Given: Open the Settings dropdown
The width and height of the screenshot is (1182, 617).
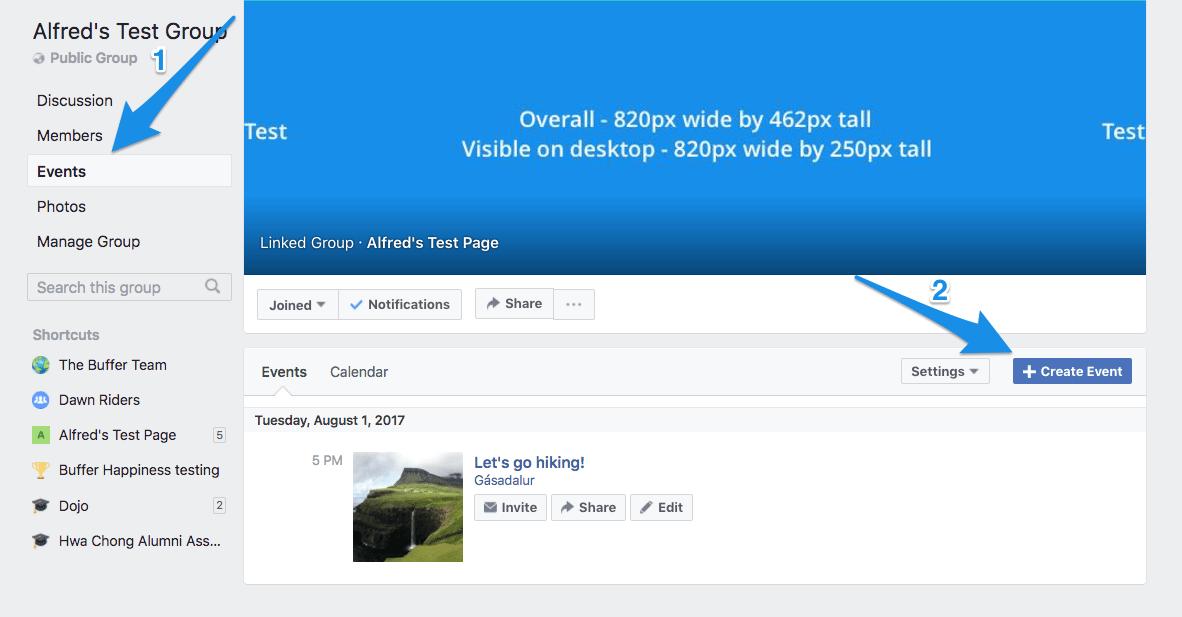Looking at the screenshot, I should pyautogui.click(x=944, y=371).
